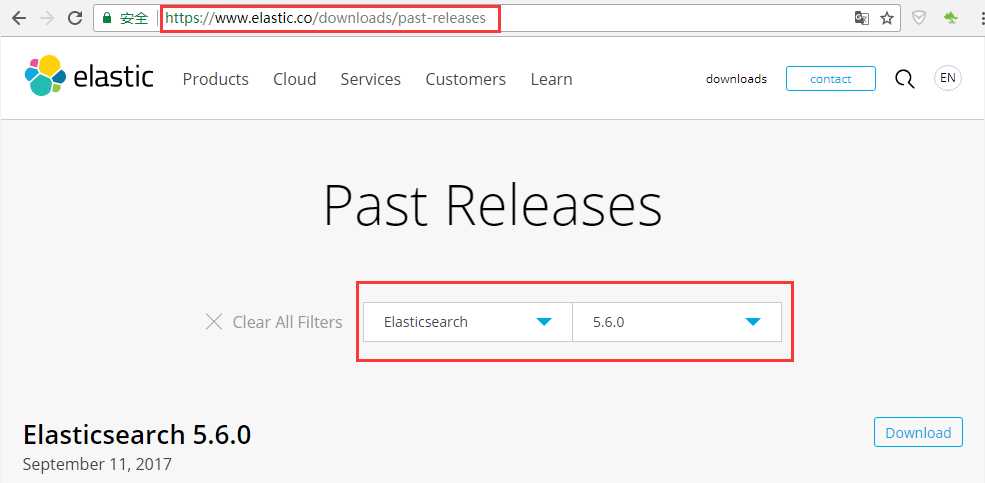
Task: Open the Cloud menu
Action: pyautogui.click(x=295, y=79)
